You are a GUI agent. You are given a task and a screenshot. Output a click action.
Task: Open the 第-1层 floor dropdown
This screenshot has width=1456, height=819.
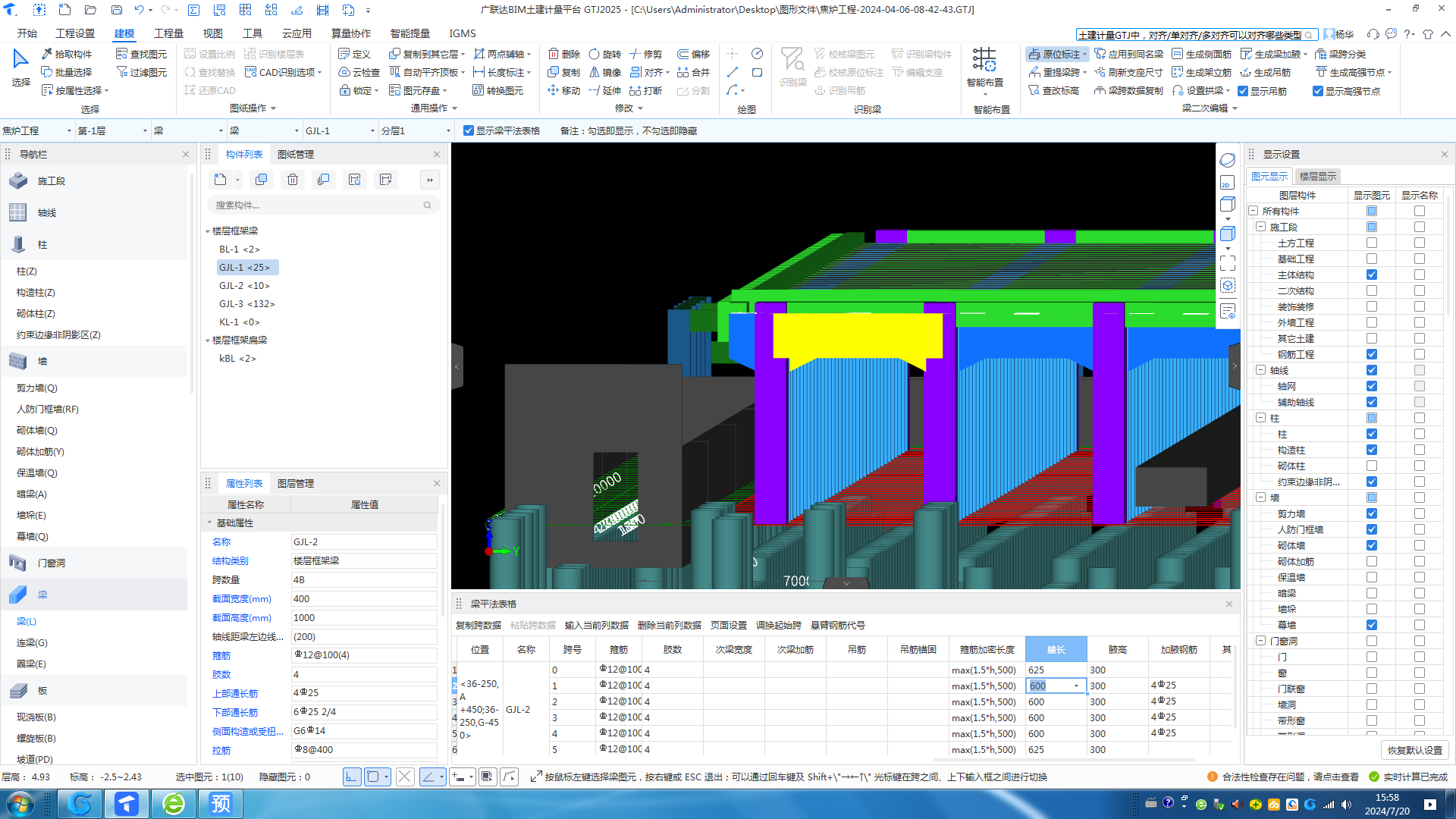145,130
